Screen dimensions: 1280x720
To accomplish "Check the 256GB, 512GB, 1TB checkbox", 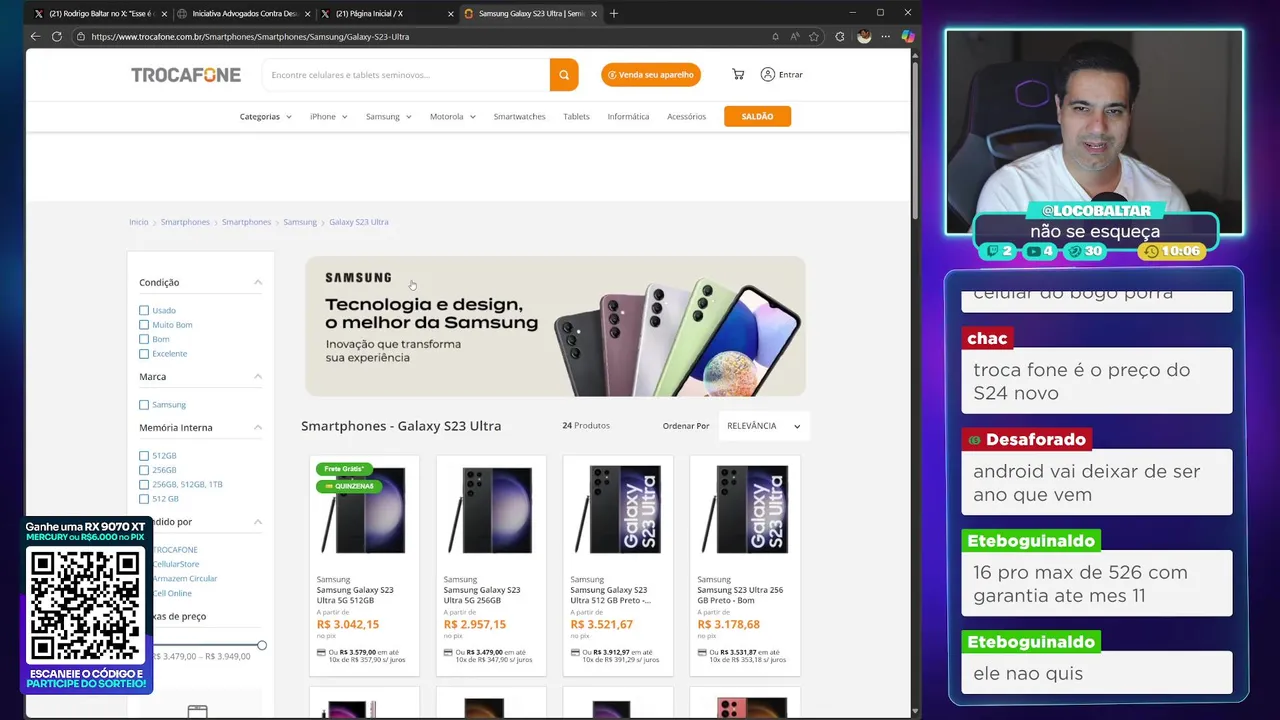I will (144, 484).
